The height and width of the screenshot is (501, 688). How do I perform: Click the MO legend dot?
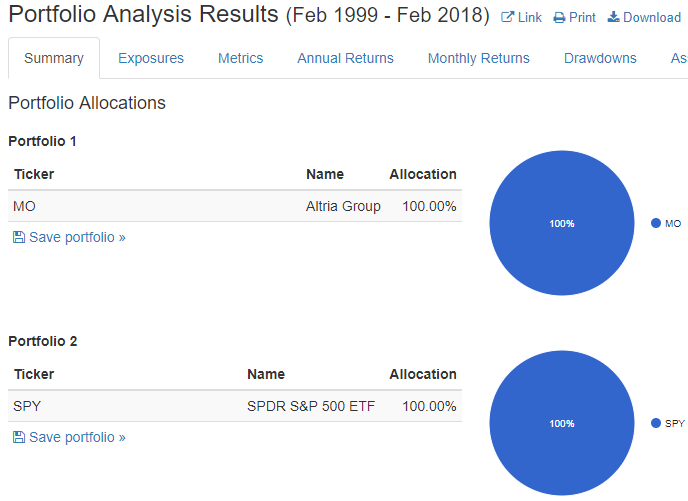[x=656, y=223]
